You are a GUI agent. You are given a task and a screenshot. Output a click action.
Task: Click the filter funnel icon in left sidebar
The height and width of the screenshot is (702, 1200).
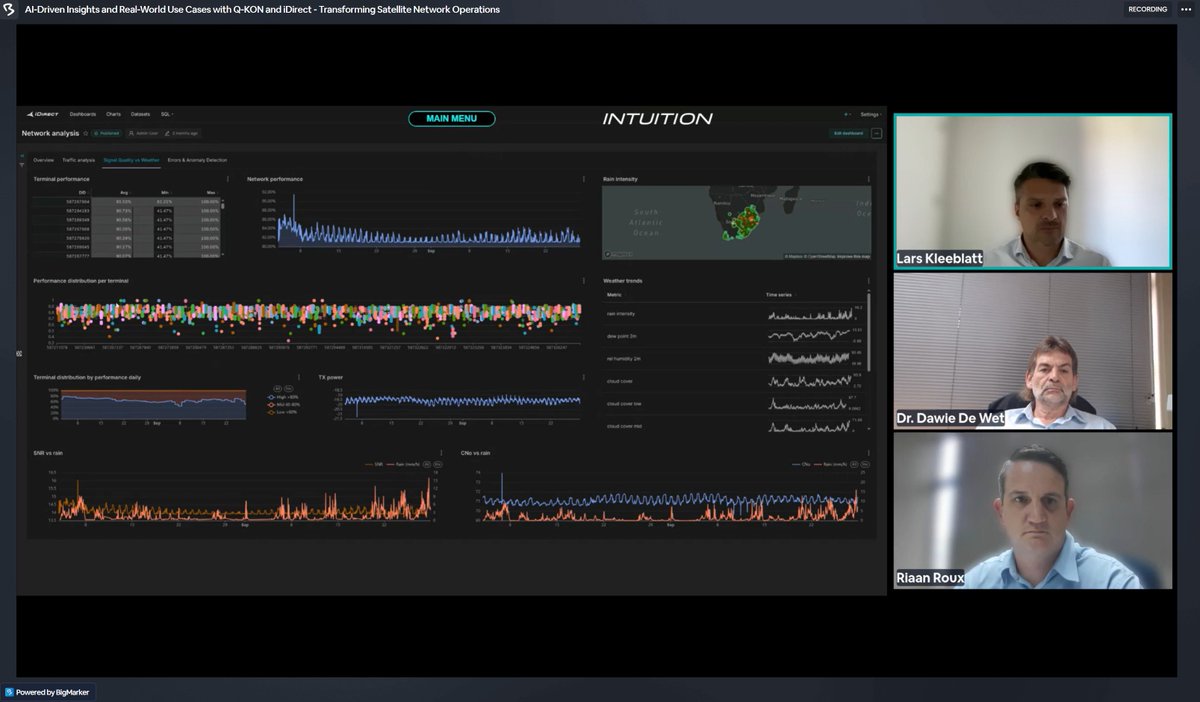[x=21, y=165]
